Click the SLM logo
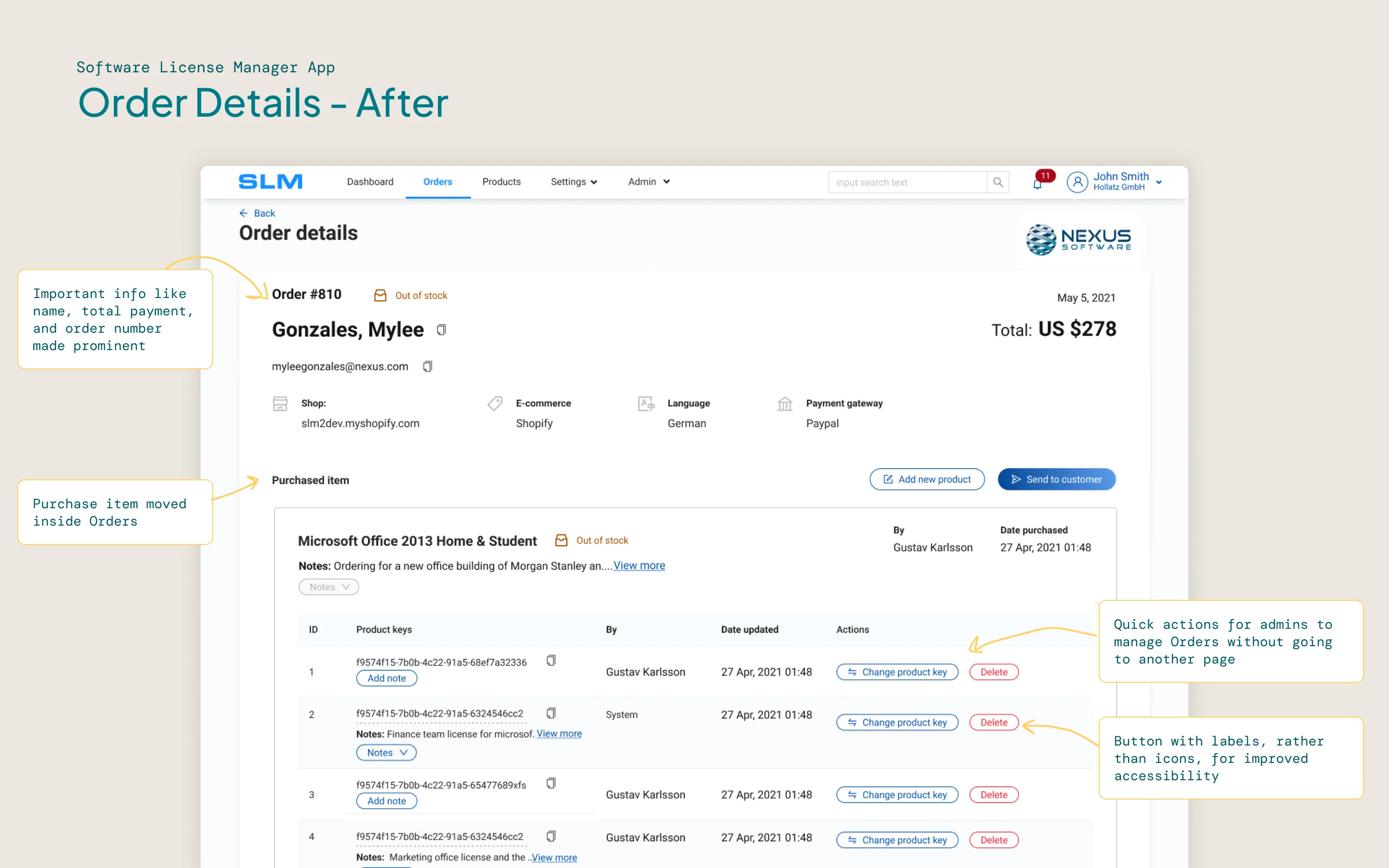Screen dimensions: 1389x868 click(x=271, y=181)
